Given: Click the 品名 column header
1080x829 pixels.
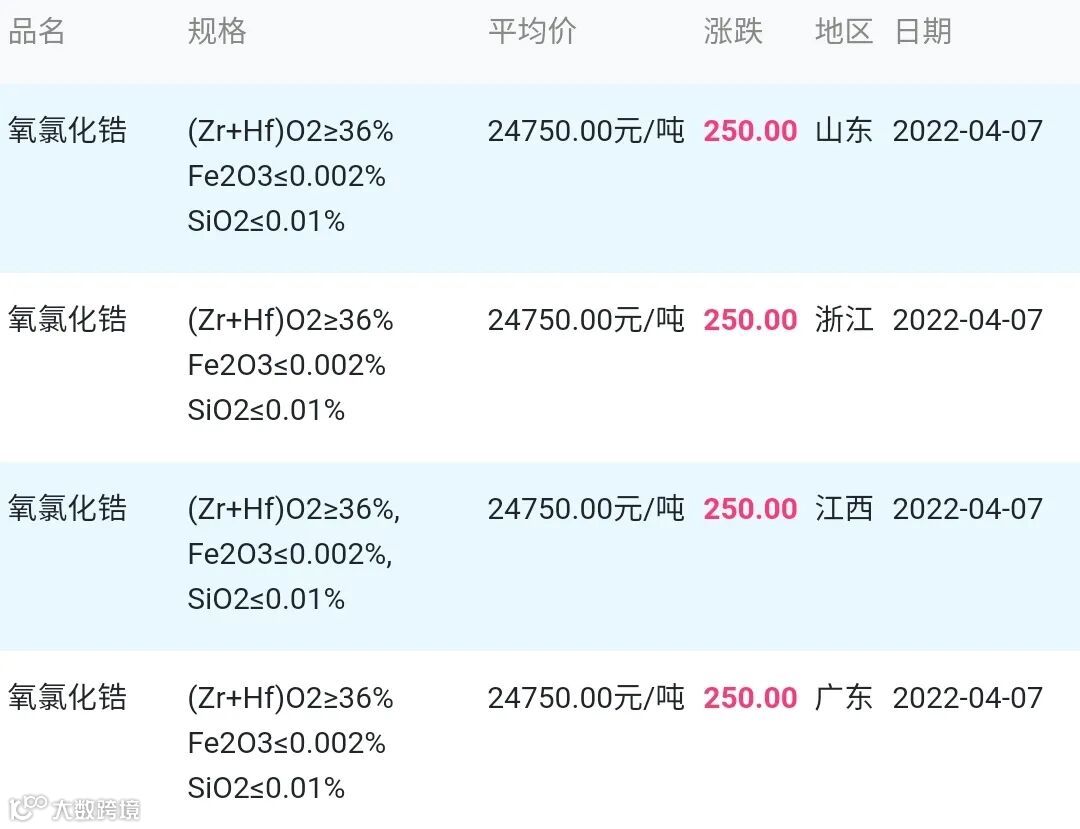Looking at the screenshot, I should pyautogui.click(x=37, y=31).
